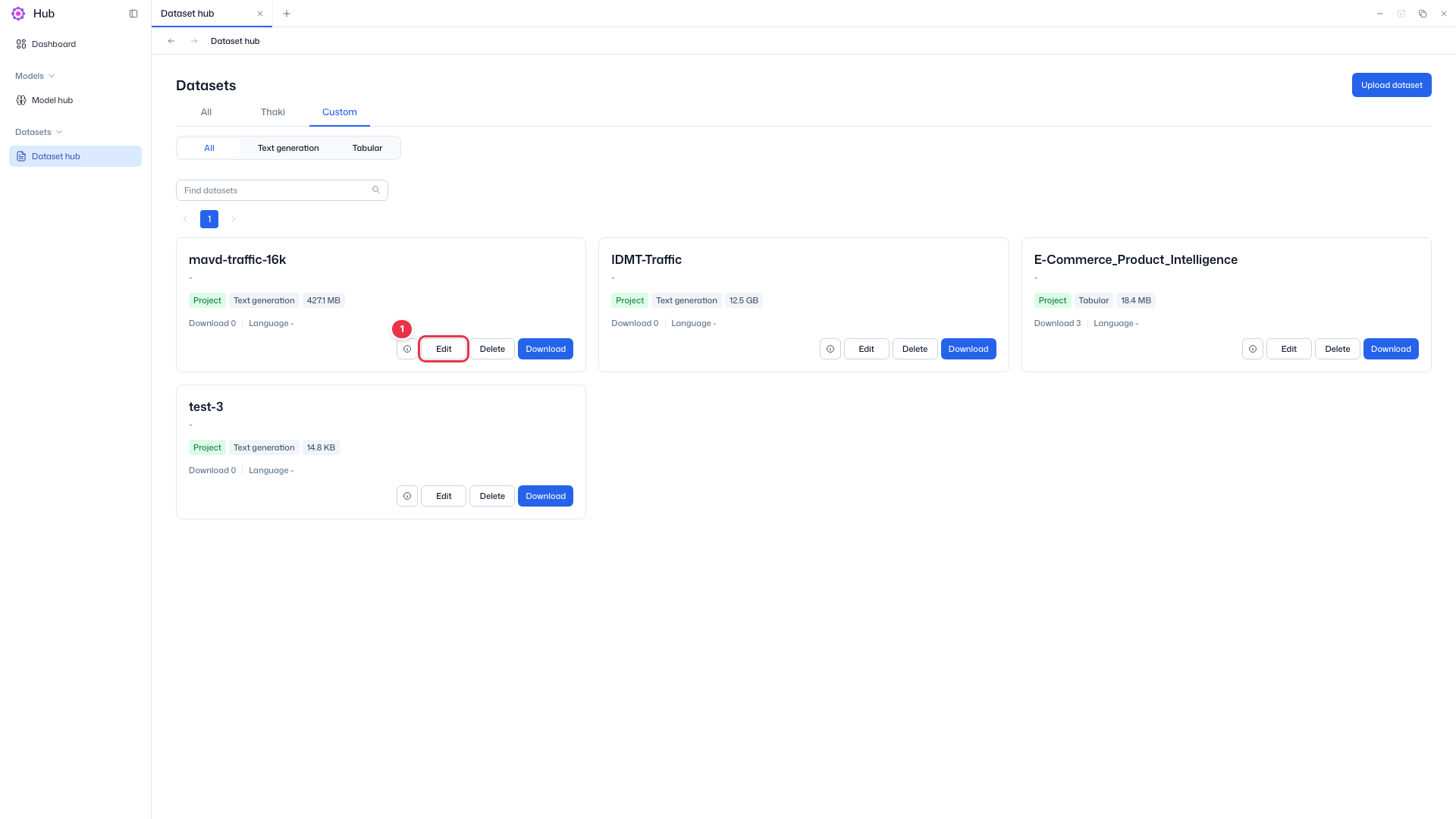1456x819 pixels.
Task: Open the Dashboard sidebar item
Action: pyautogui.click(x=75, y=44)
